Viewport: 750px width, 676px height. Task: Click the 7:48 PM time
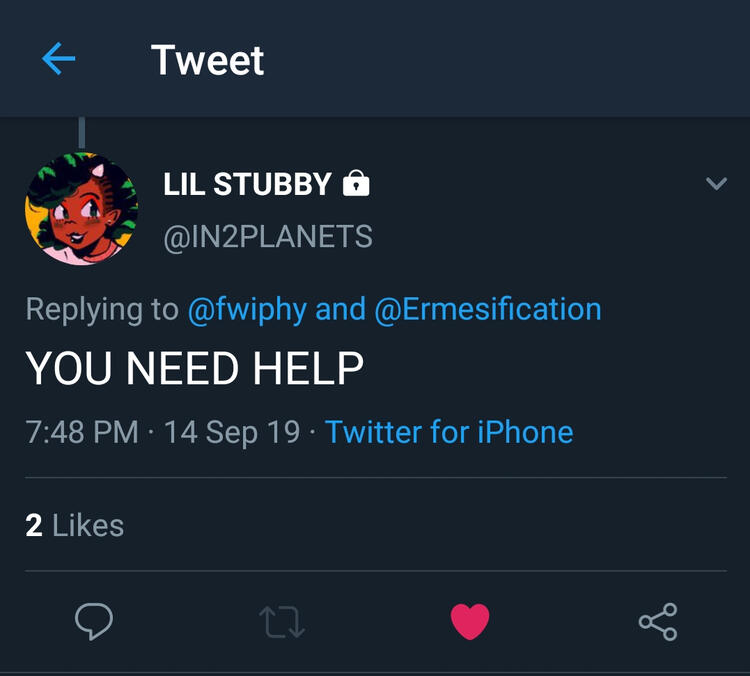pyautogui.click(x=82, y=432)
